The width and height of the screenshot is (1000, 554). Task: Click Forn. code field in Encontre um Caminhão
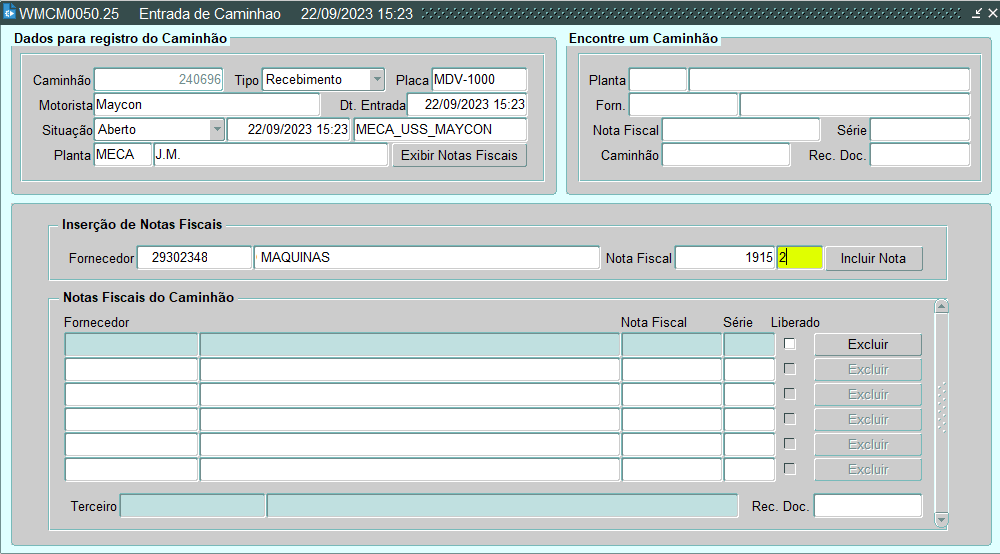pos(683,105)
